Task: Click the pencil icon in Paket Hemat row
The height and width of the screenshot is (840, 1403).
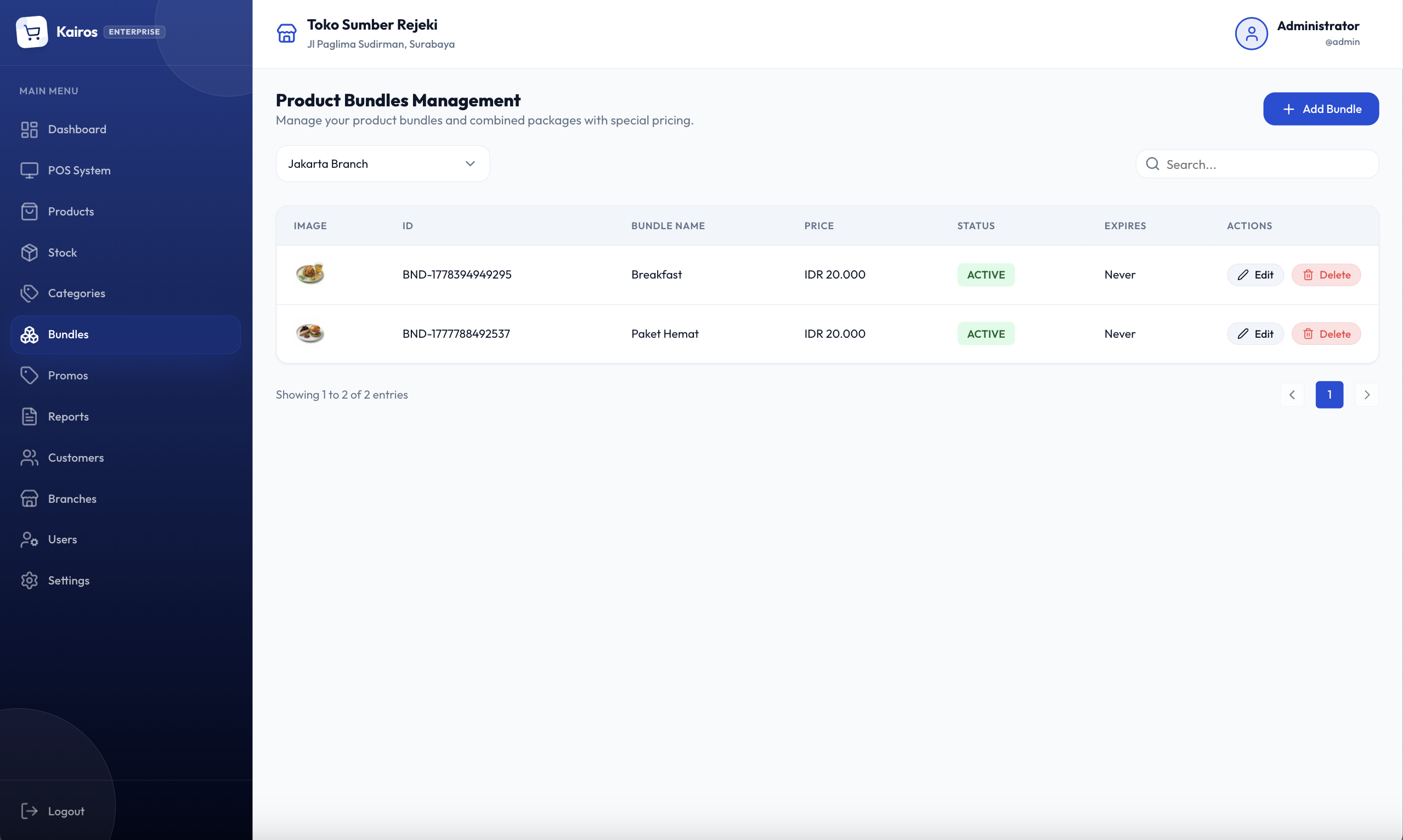Action: [x=1243, y=334]
